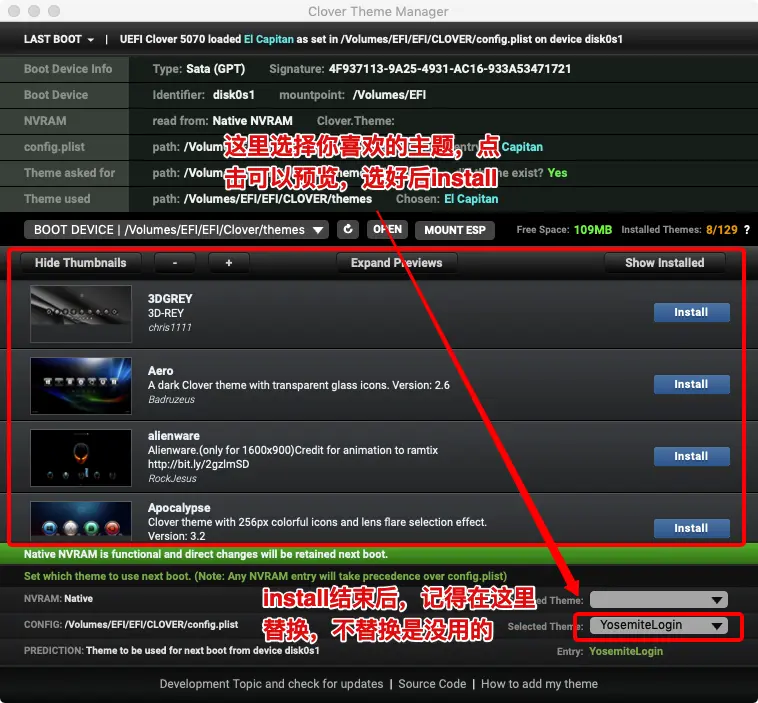This screenshot has width=758, height=703.
Task: Click the Installed Themes 8/129 count
Action: click(x=722, y=230)
